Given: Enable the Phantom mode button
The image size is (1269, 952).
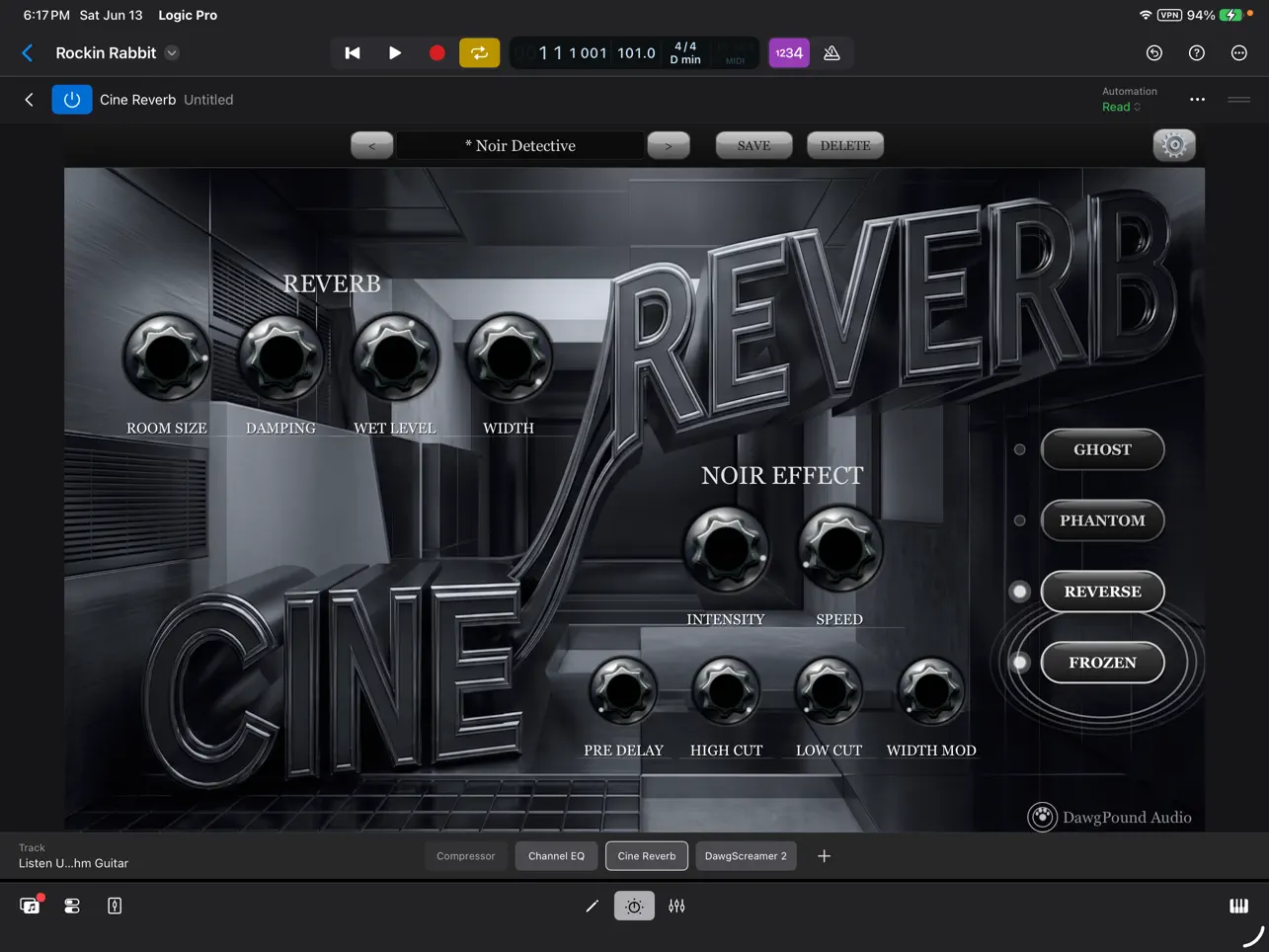Looking at the screenshot, I should (x=1102, y=520).
